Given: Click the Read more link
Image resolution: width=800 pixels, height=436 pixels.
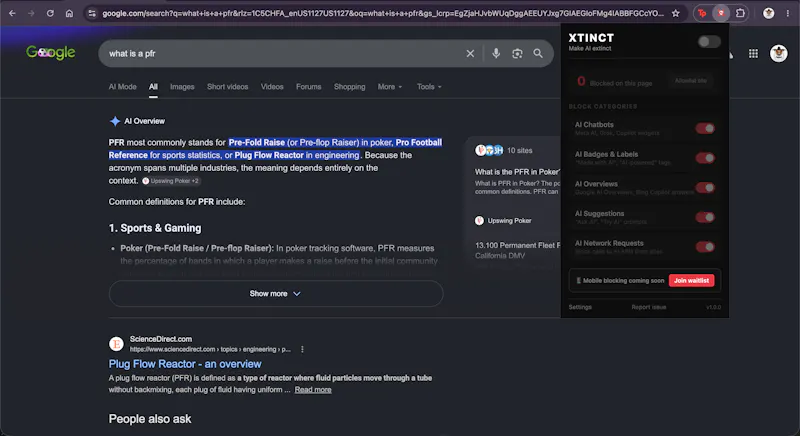Looking at the screenshot, I should [313, 390].
